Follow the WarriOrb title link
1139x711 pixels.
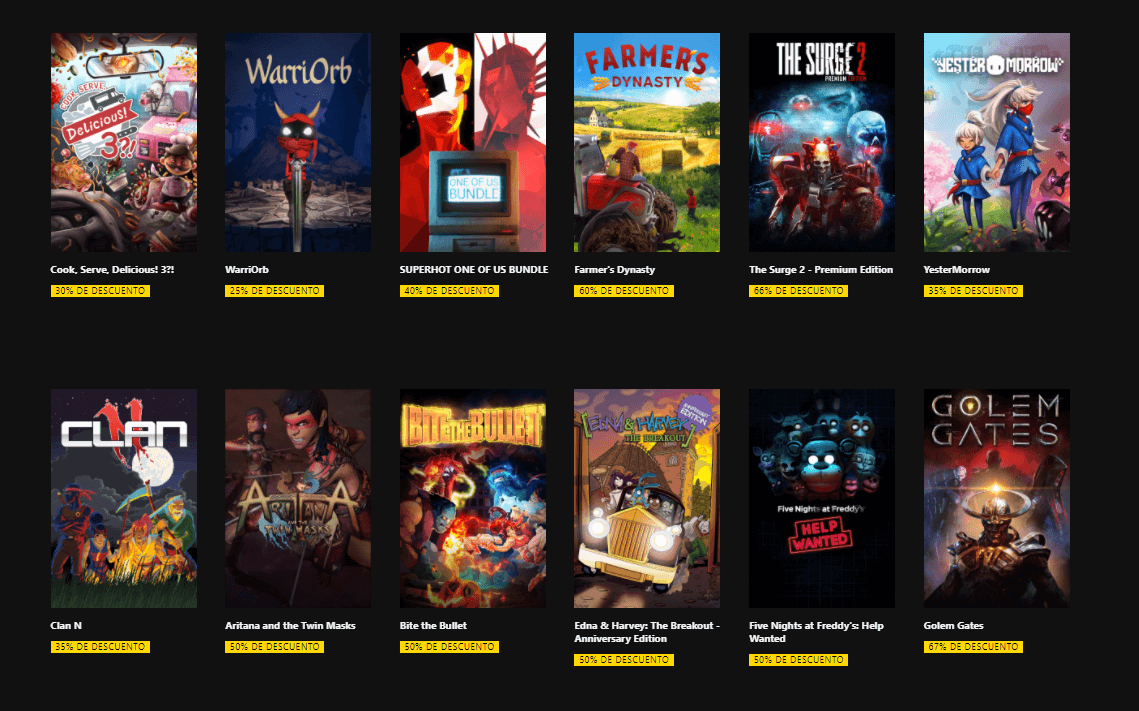(247, 269)
